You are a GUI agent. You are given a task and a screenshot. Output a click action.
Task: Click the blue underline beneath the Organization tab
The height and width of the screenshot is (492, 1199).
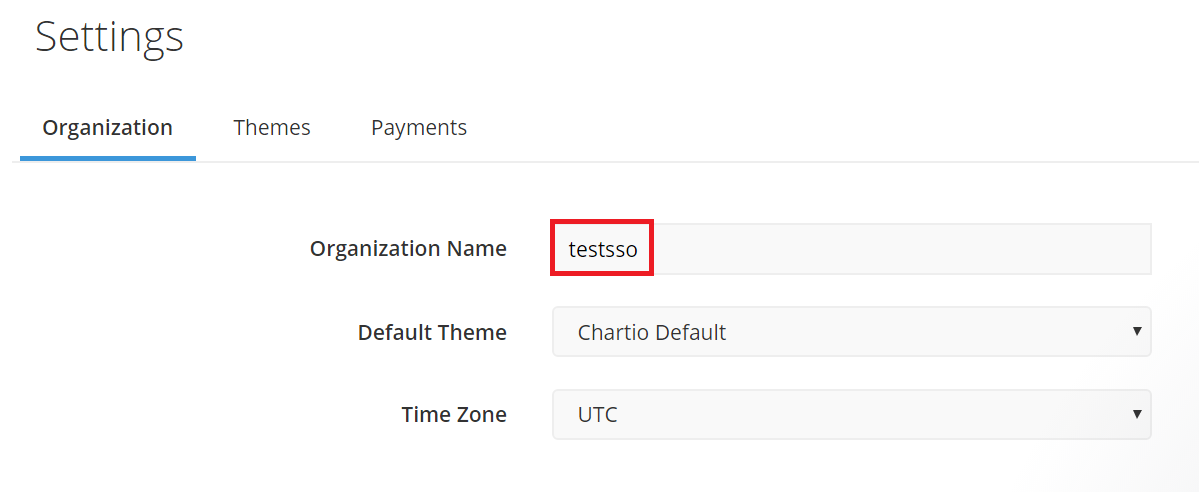tap(108, 158)
